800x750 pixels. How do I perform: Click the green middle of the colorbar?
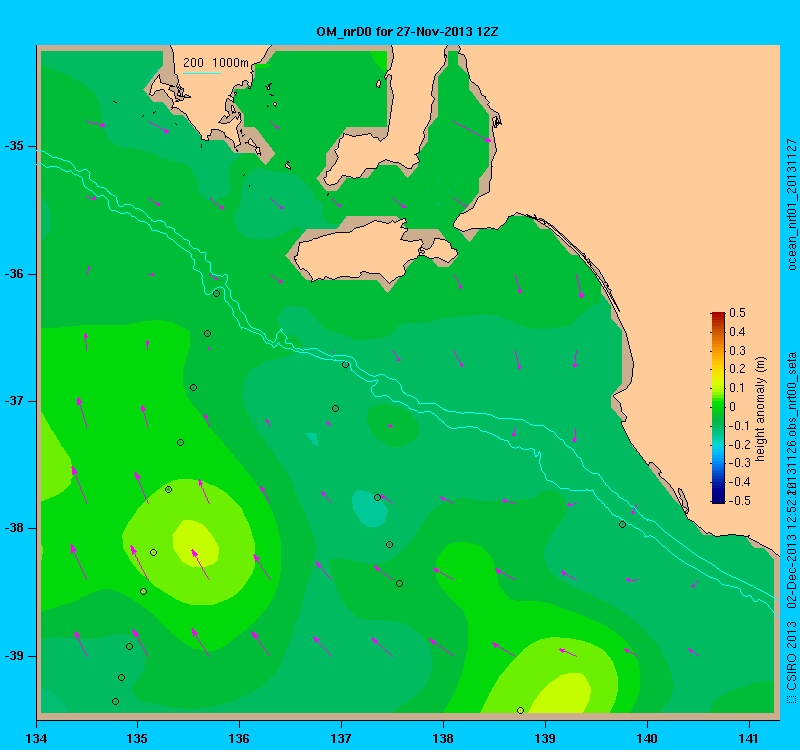tap(718, 408)
